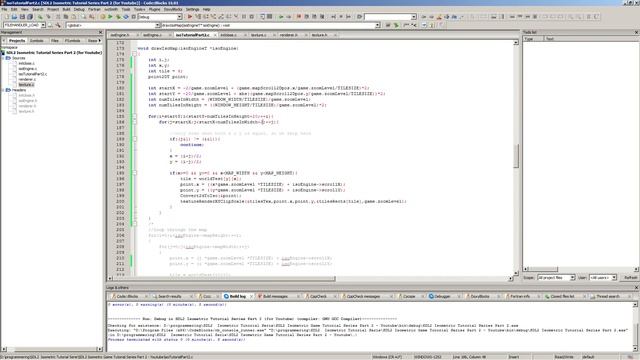
Task: Switch to the isoEngine.h editor tab
Action: (120, 35)
